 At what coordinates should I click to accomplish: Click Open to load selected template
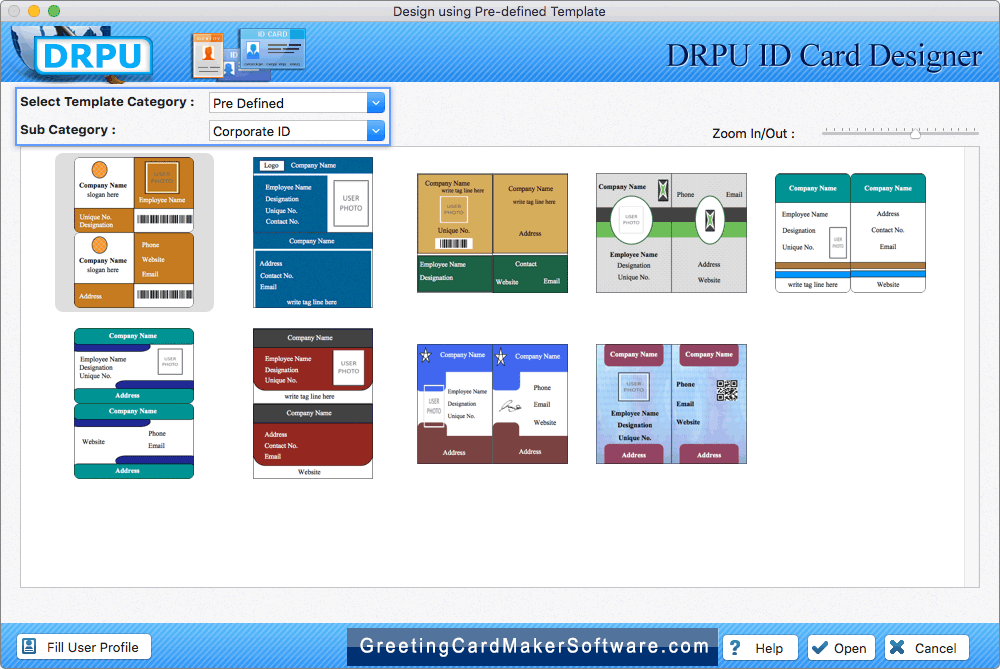pyautogui.click(x=841, y=648)
